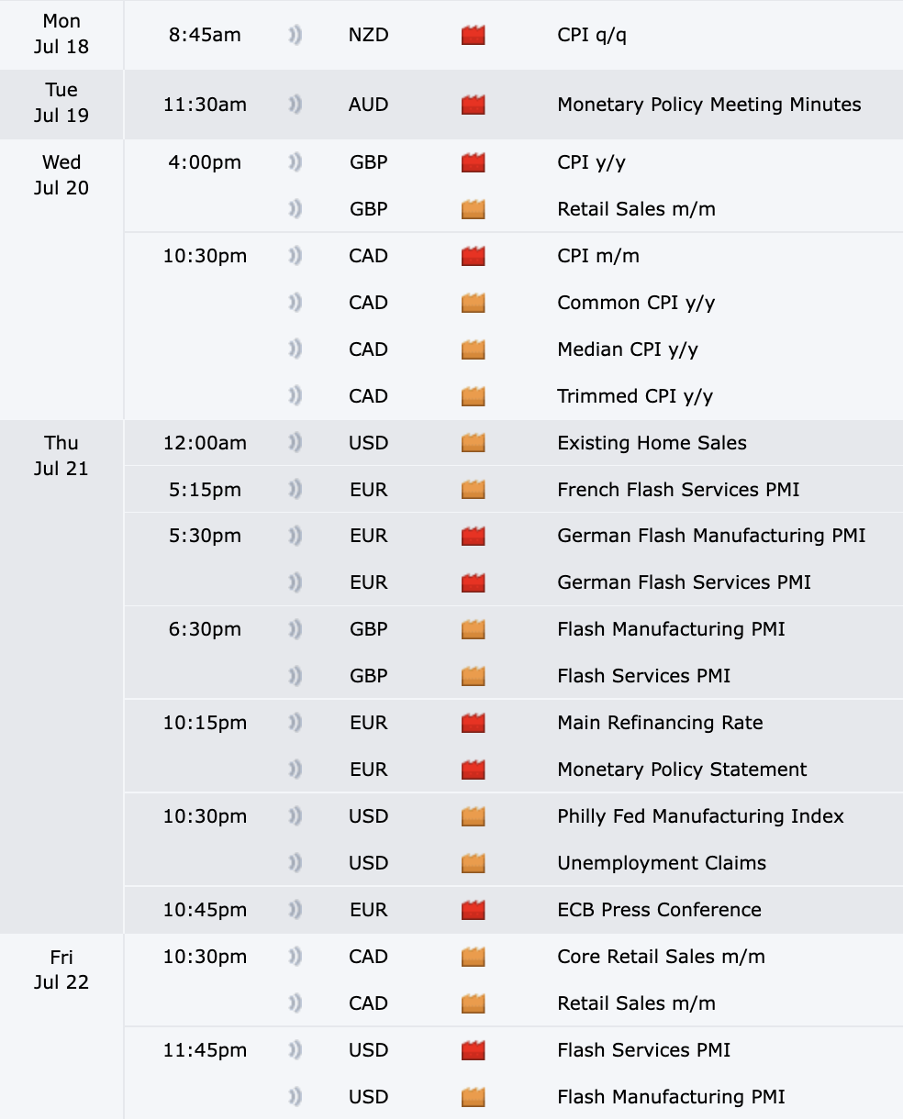Viewport: 904px width, 1120px height.
Task: Click the sound alert icon beside AUD Monetary Policy Meeting Minutes
Action: [295, 104]
